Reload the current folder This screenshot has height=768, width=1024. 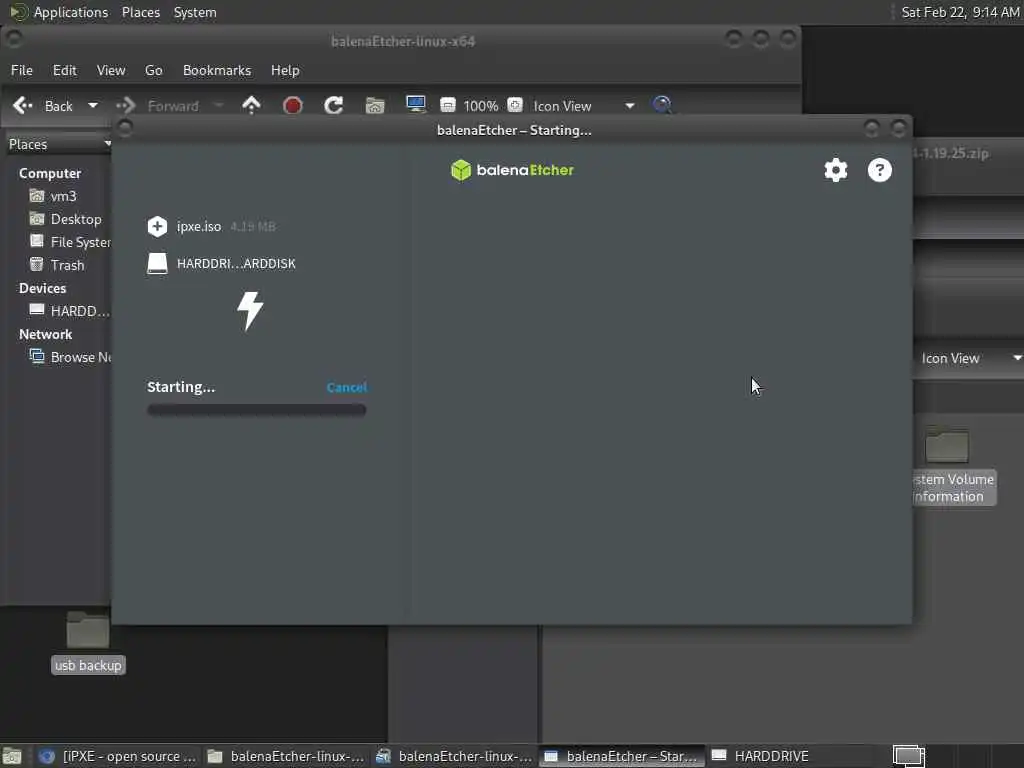334,105
